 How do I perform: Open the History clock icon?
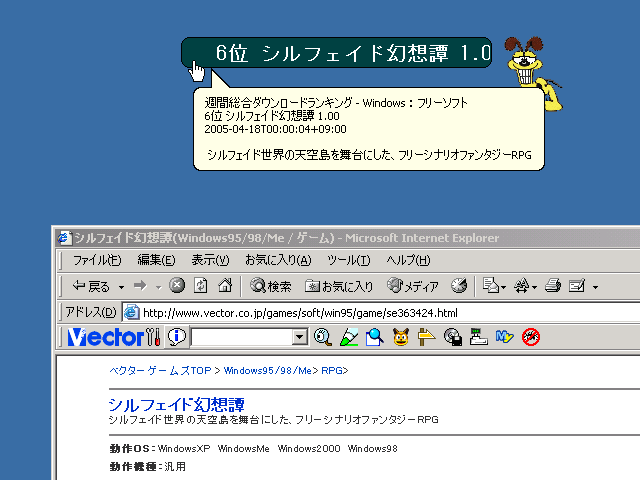tap(459, 285)
